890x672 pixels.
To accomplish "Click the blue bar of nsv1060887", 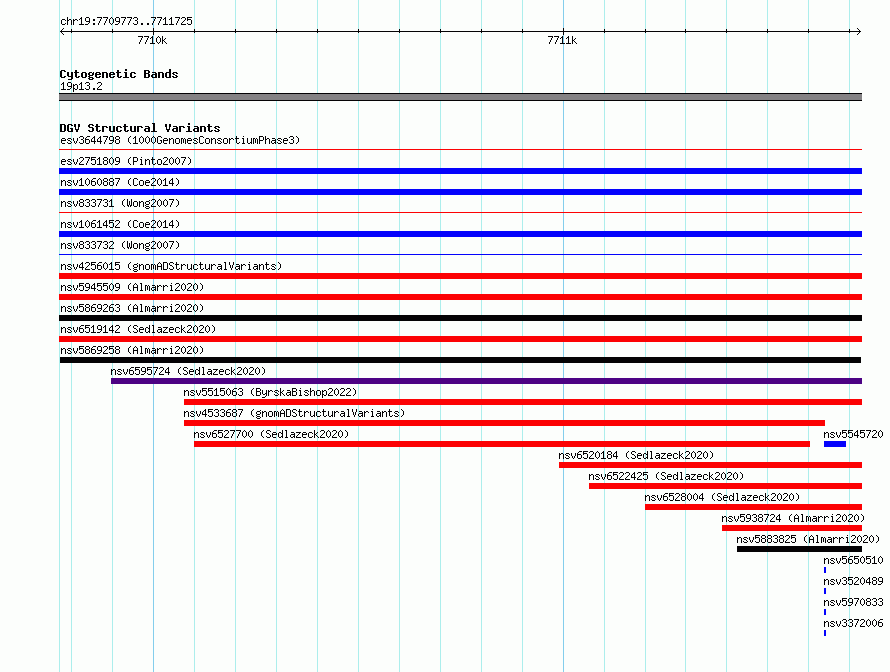I will coord(460,192).
